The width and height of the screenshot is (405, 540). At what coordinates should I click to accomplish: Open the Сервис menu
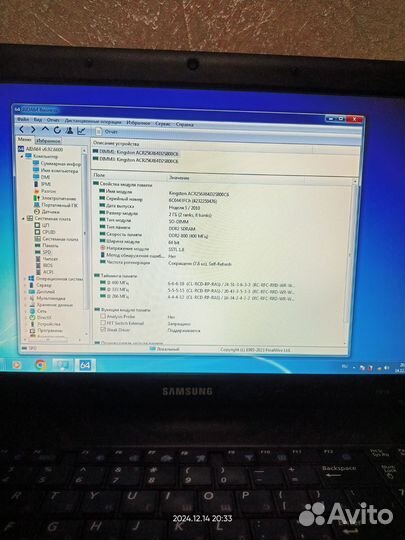(x=162, y=123)
